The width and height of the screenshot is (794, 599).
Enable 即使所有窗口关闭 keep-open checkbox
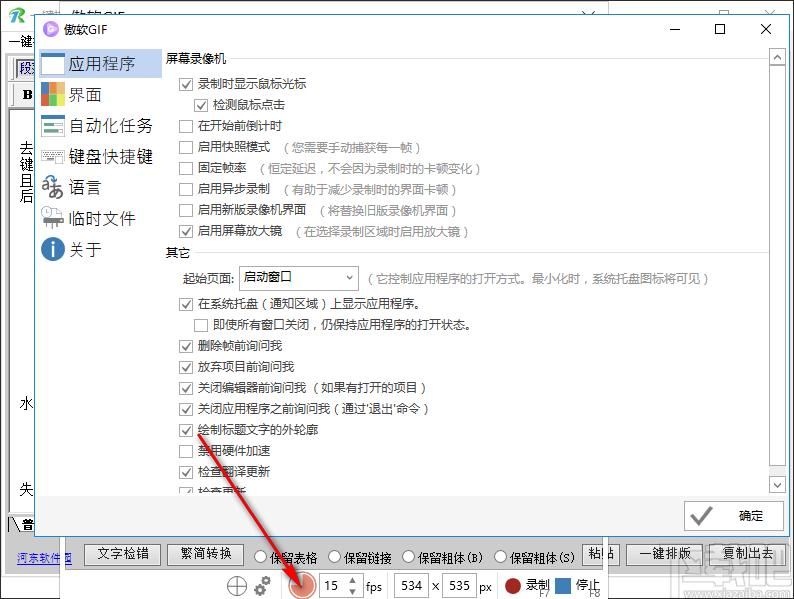click(201, 325)
